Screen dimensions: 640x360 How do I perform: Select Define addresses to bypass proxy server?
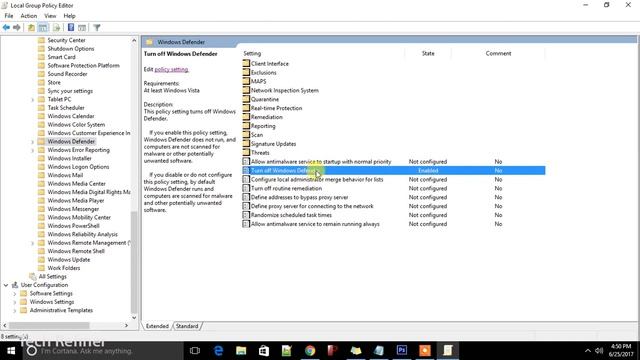click(x=393, y=198)
